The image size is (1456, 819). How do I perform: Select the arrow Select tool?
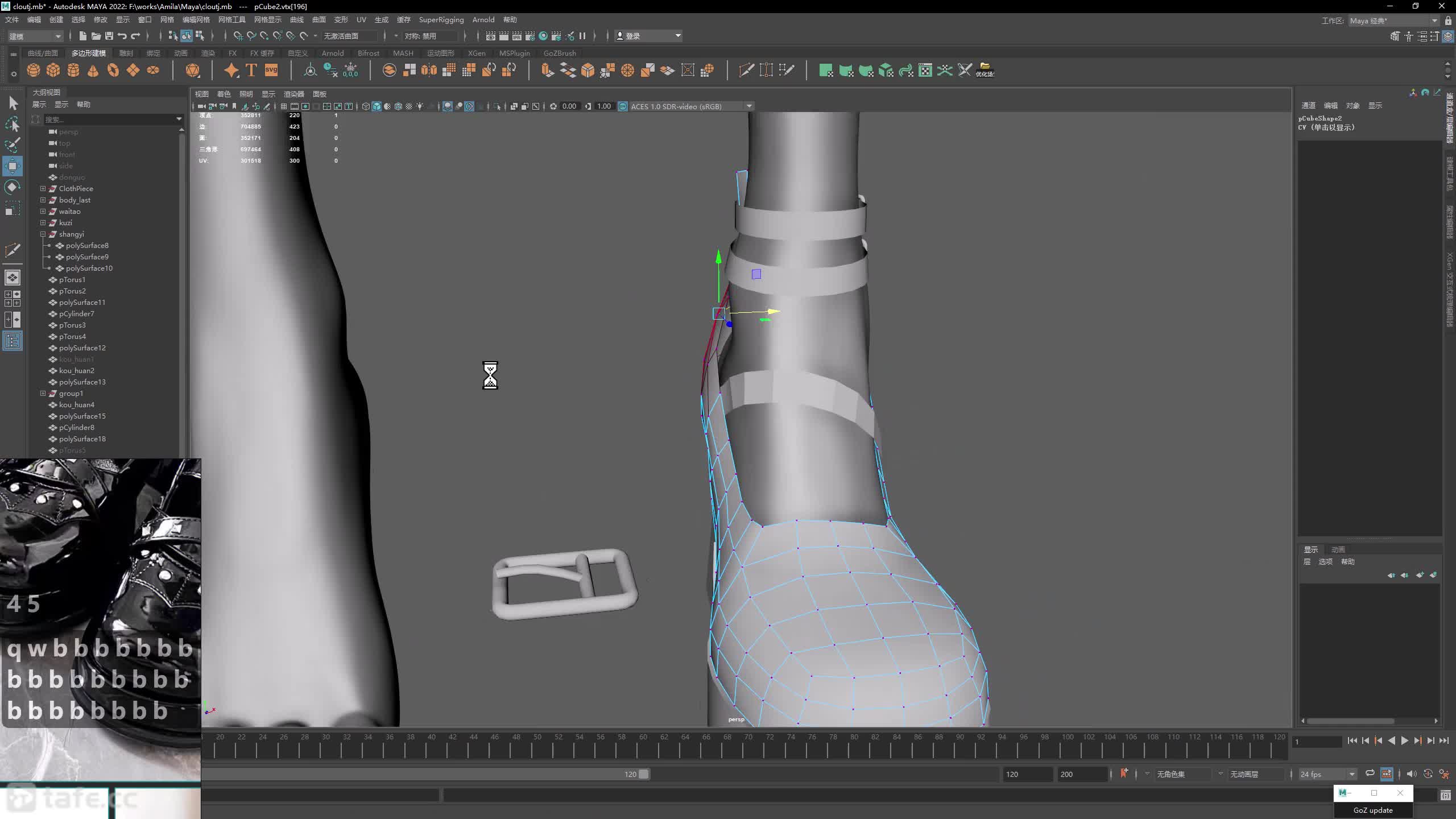13,103
